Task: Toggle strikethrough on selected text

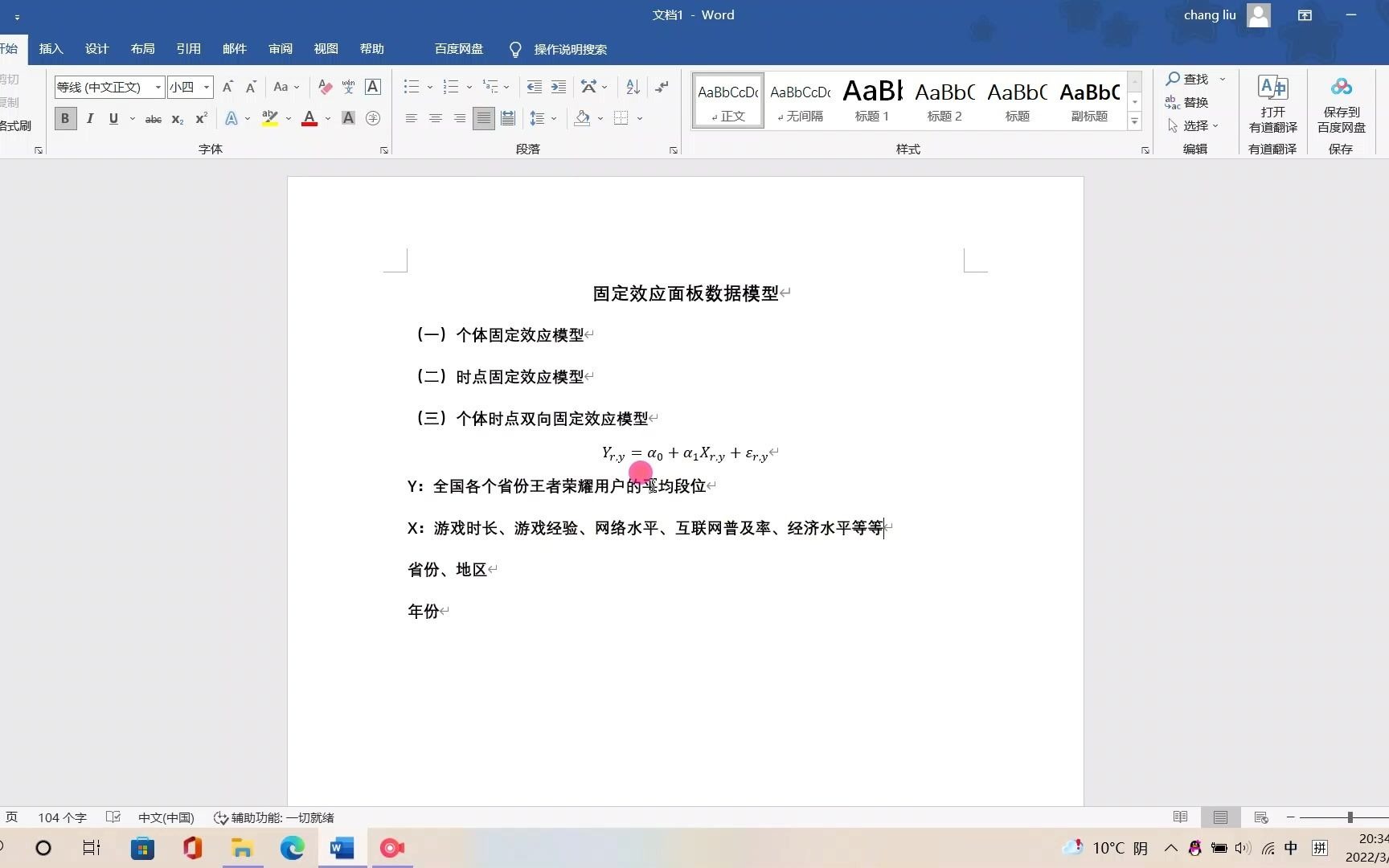Action: (153, 119)
